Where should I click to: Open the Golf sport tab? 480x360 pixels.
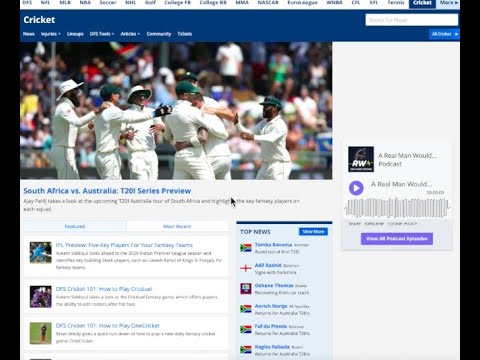(150, 3)
